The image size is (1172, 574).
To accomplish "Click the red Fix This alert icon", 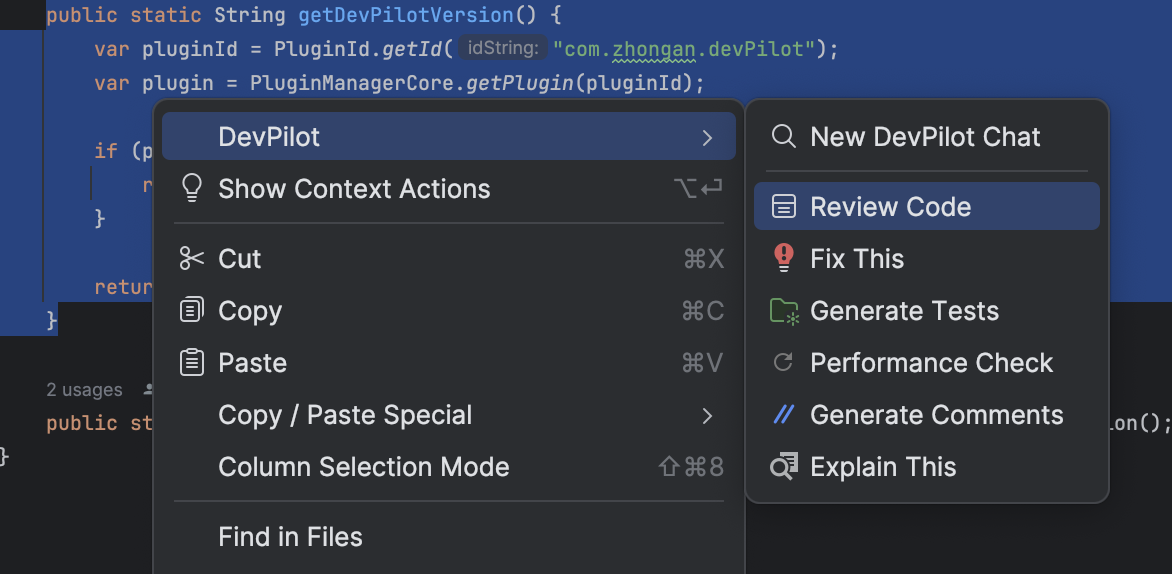I will click(784, 259).
